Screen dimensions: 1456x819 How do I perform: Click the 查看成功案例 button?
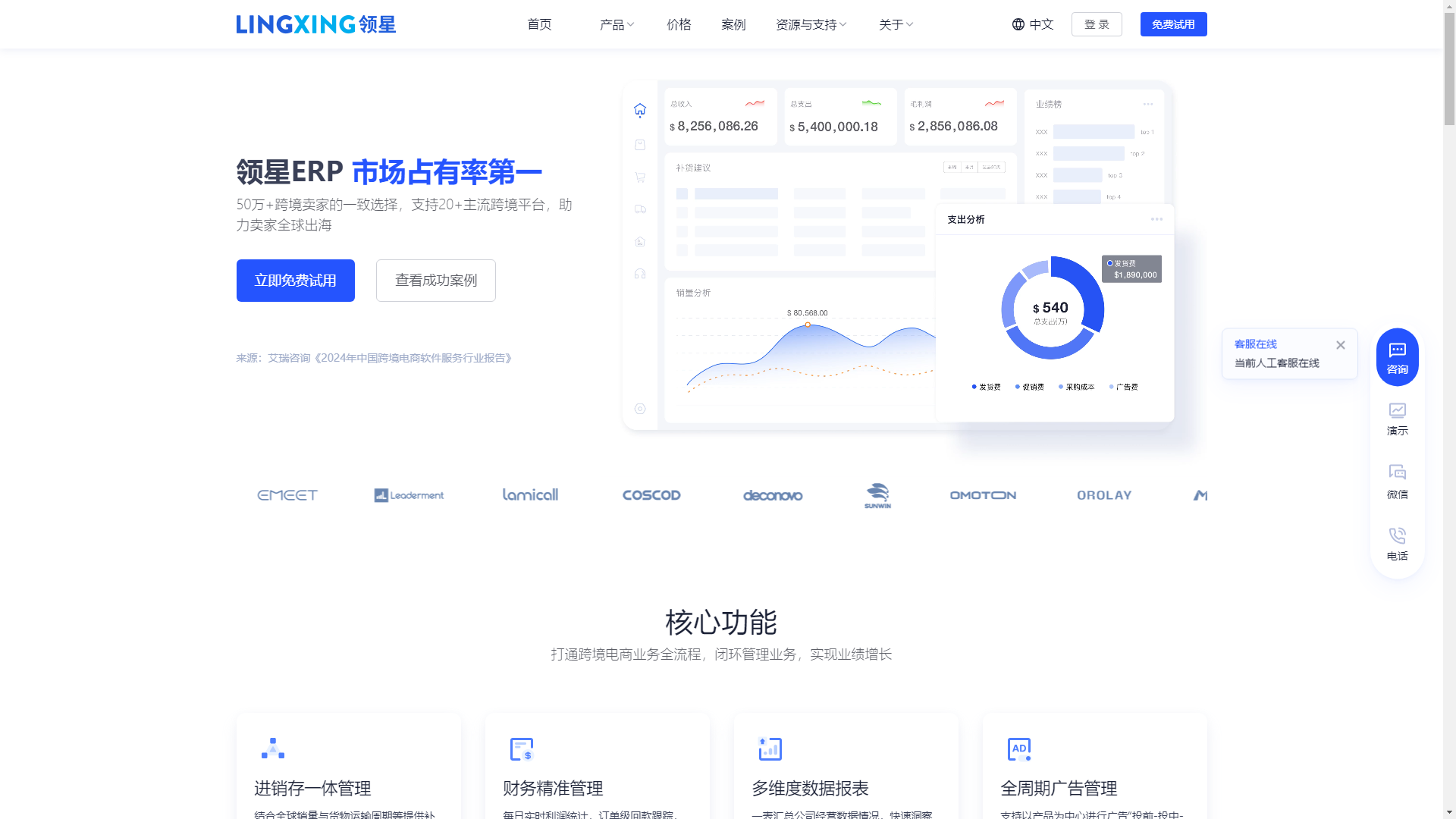tap(435, 281)
